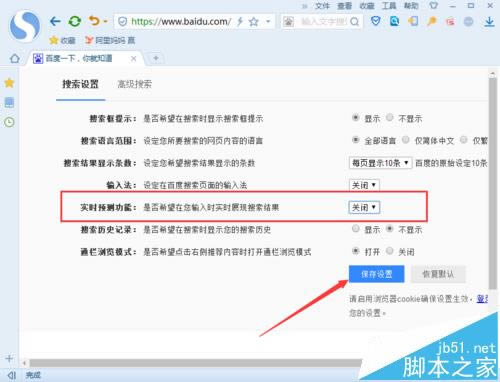
Task: Switch to the 高级搜索 tab
Action: point(134,84)
